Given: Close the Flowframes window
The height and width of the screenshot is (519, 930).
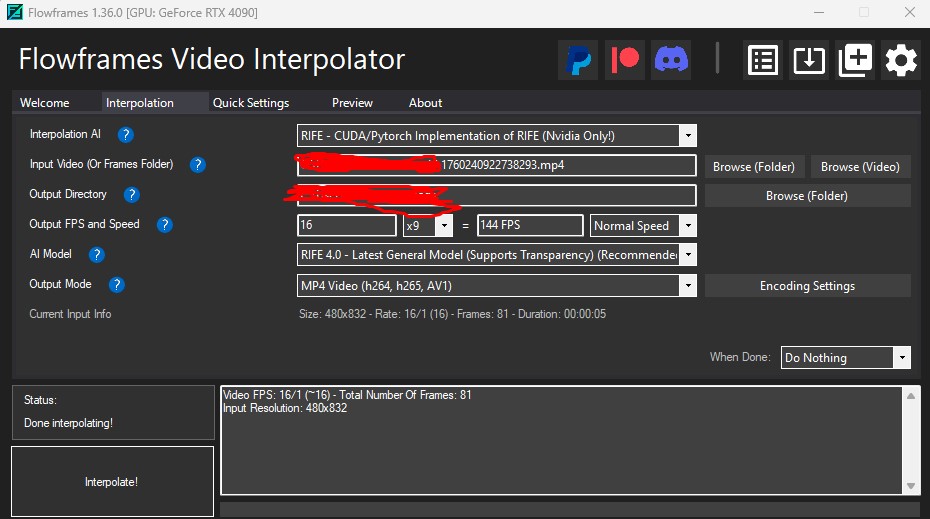Looking at the screenshot, I should coord(910,12).
